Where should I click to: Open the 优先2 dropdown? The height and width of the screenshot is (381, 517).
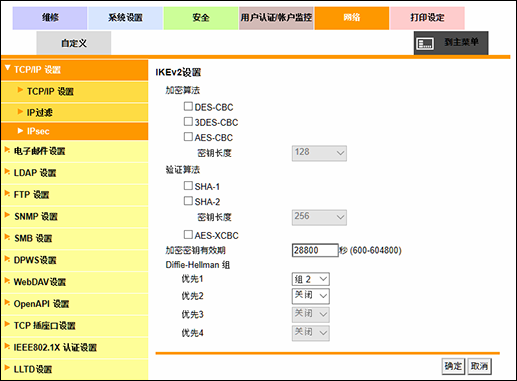(x=311, y=296)
